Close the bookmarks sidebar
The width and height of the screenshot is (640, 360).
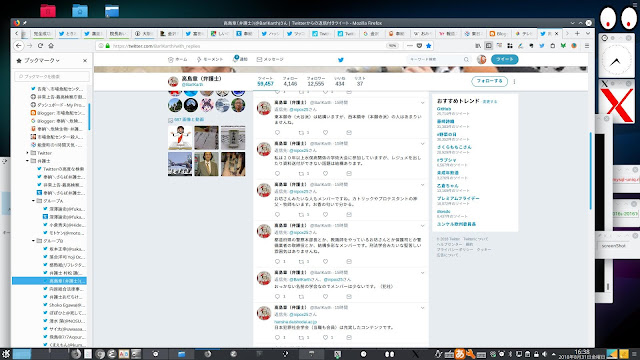pos(85,60)
